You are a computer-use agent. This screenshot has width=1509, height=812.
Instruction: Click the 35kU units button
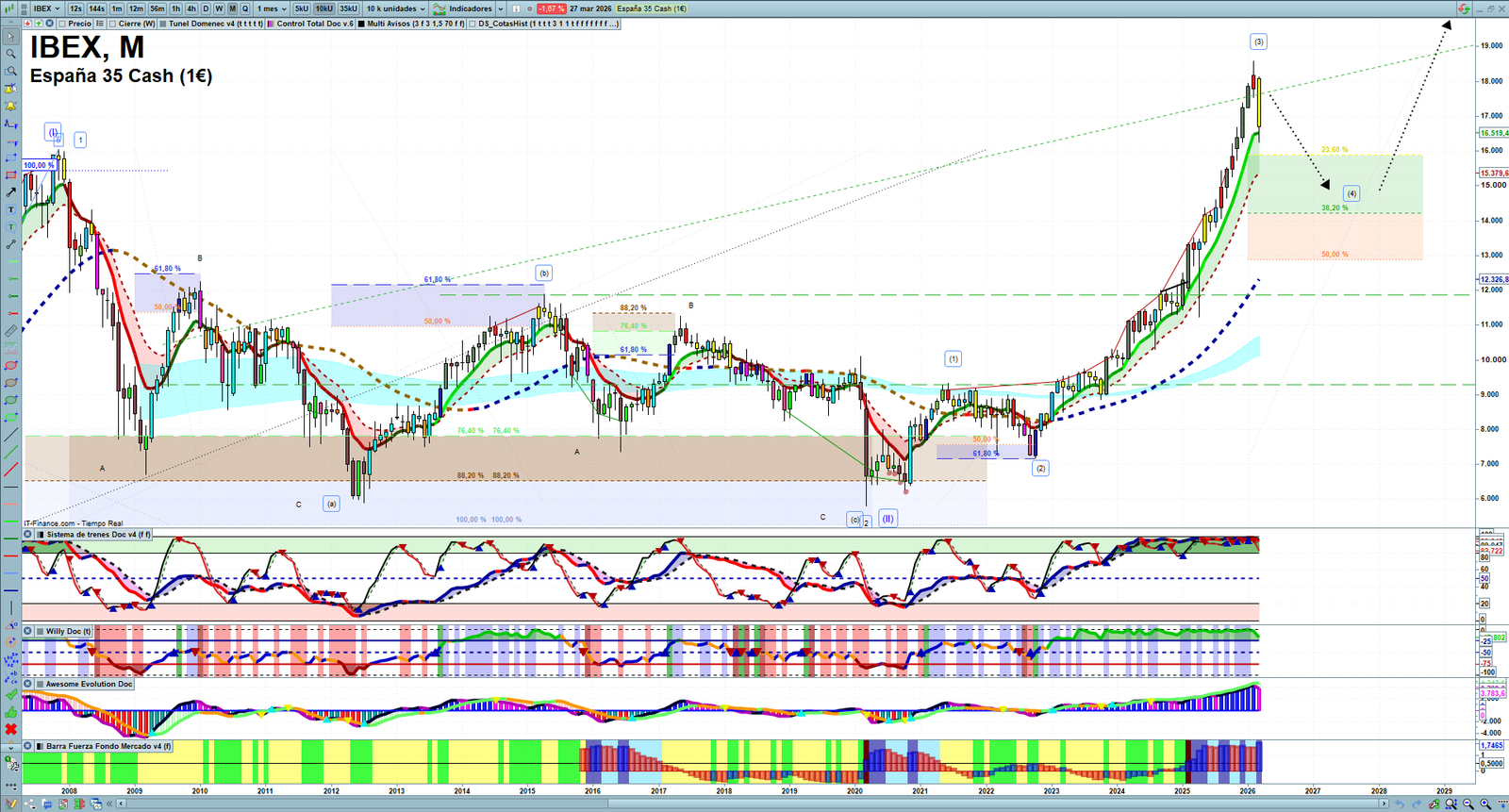[x=348, y=8]
